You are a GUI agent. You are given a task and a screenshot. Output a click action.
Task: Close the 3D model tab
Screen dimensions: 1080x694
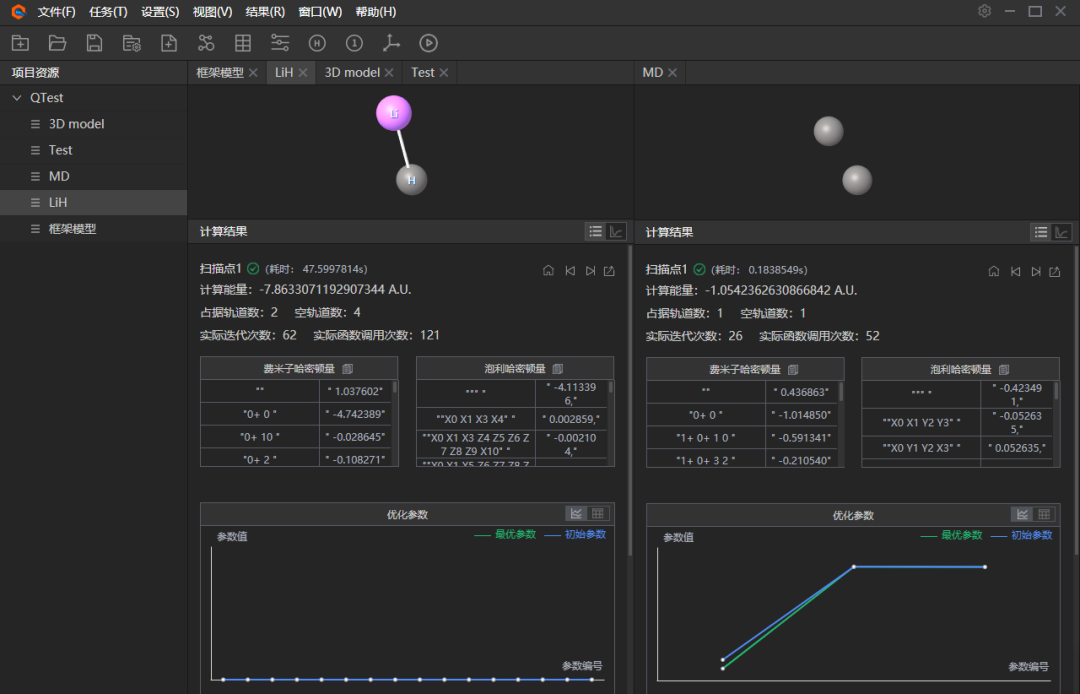pyautogui.click(x=389, y=72)
